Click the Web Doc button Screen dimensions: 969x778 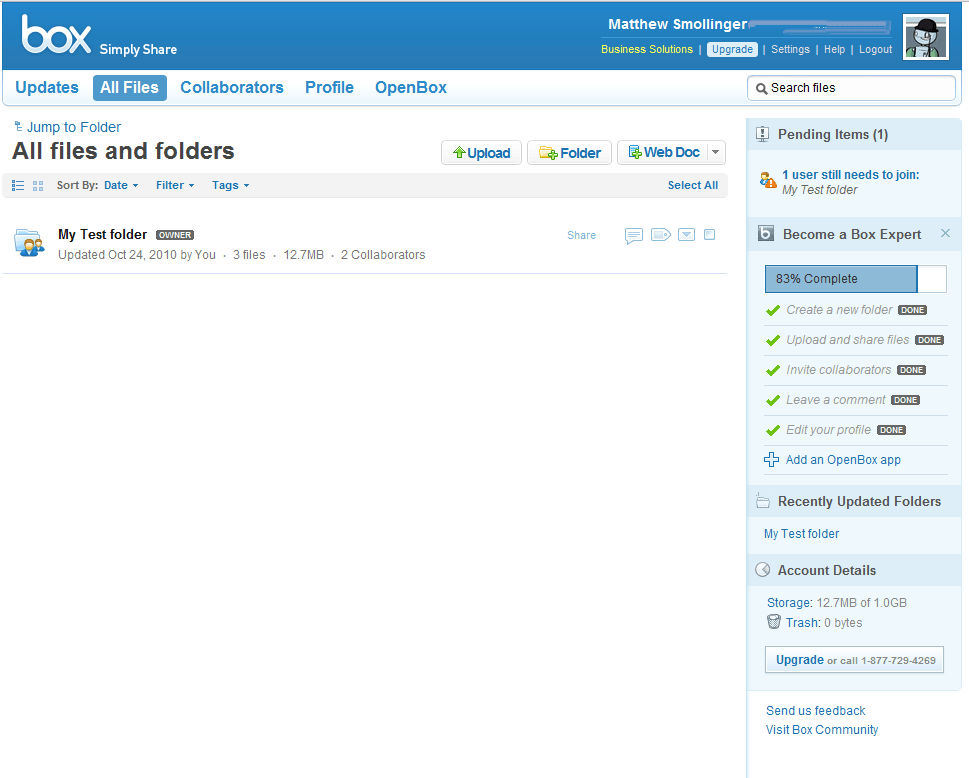[x=662, y=153]
